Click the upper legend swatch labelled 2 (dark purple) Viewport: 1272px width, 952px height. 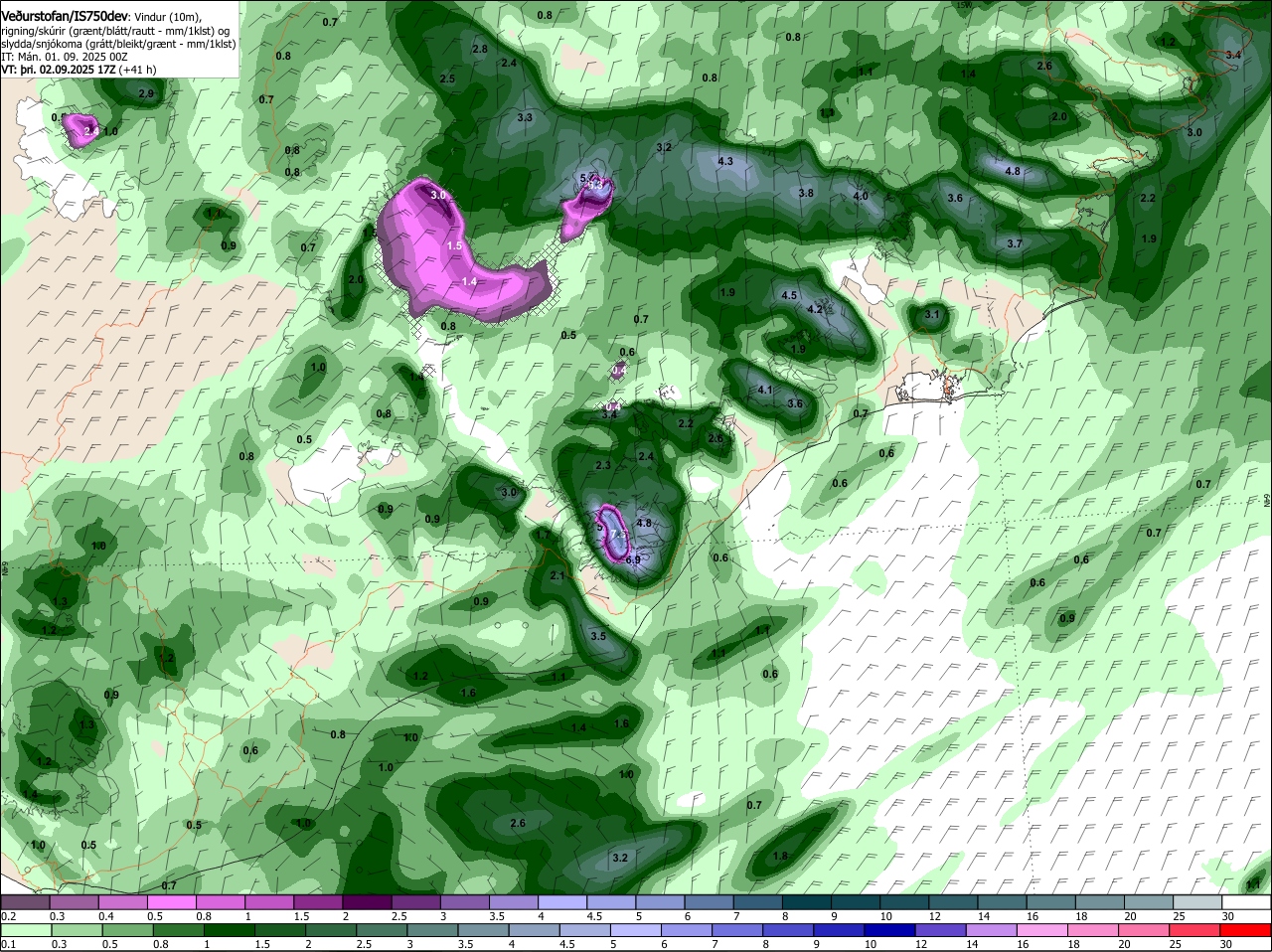tap(367, 902)
